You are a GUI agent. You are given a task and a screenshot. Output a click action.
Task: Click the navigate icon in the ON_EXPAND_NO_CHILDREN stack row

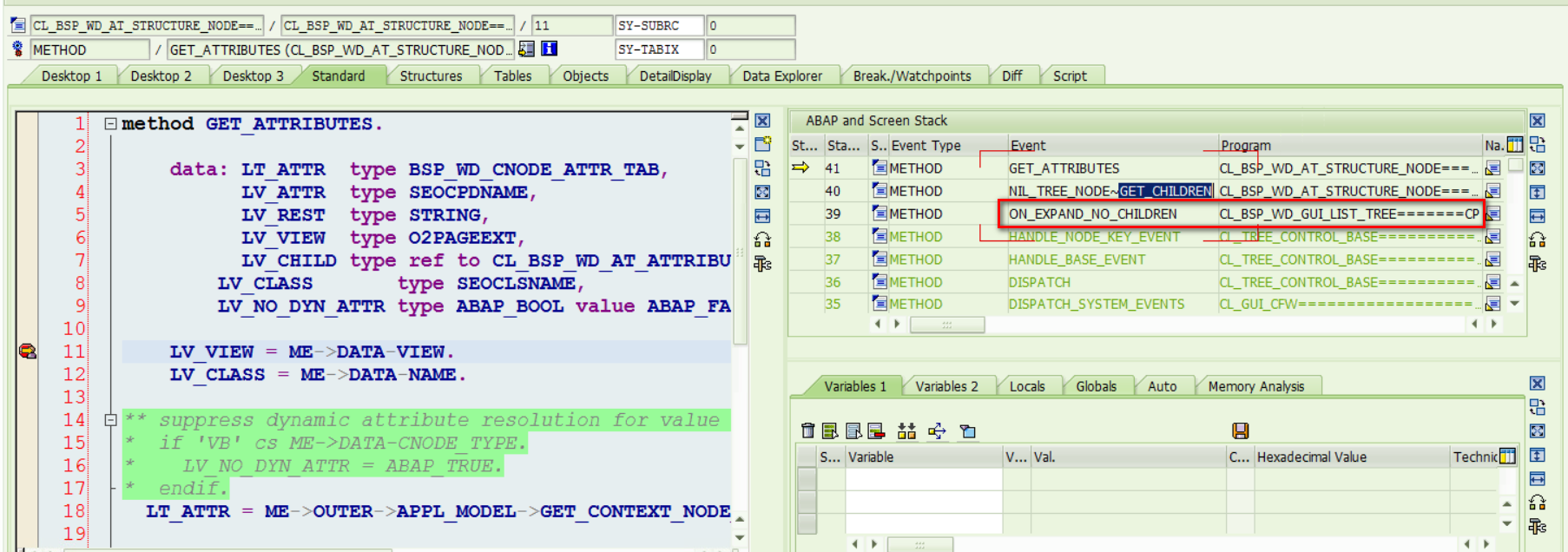pos(1492,214)
